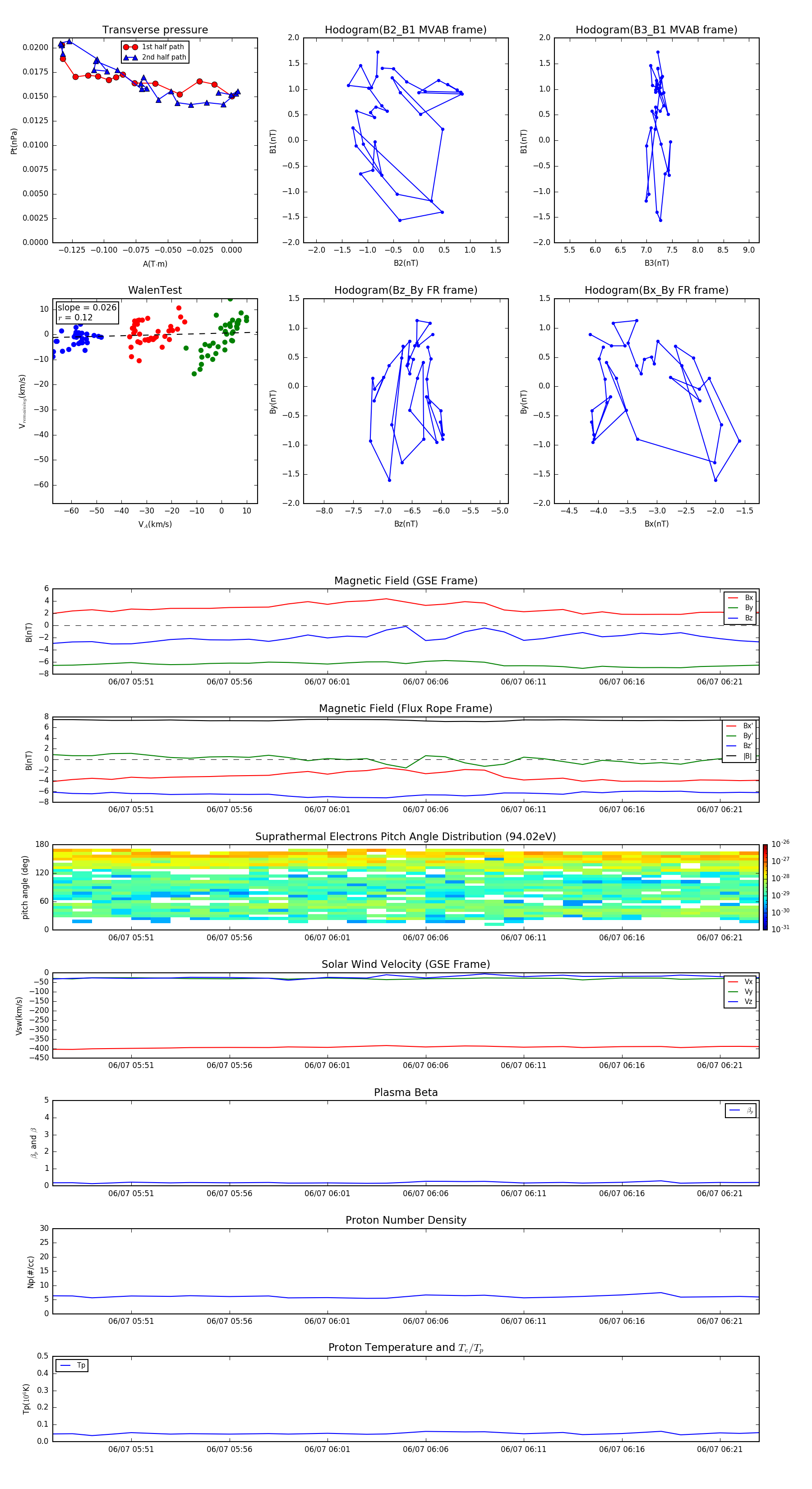The height and width of the screenshot is (1489, 812).
Task: Select the Bz' legend entry
Action: click(740, 746)
